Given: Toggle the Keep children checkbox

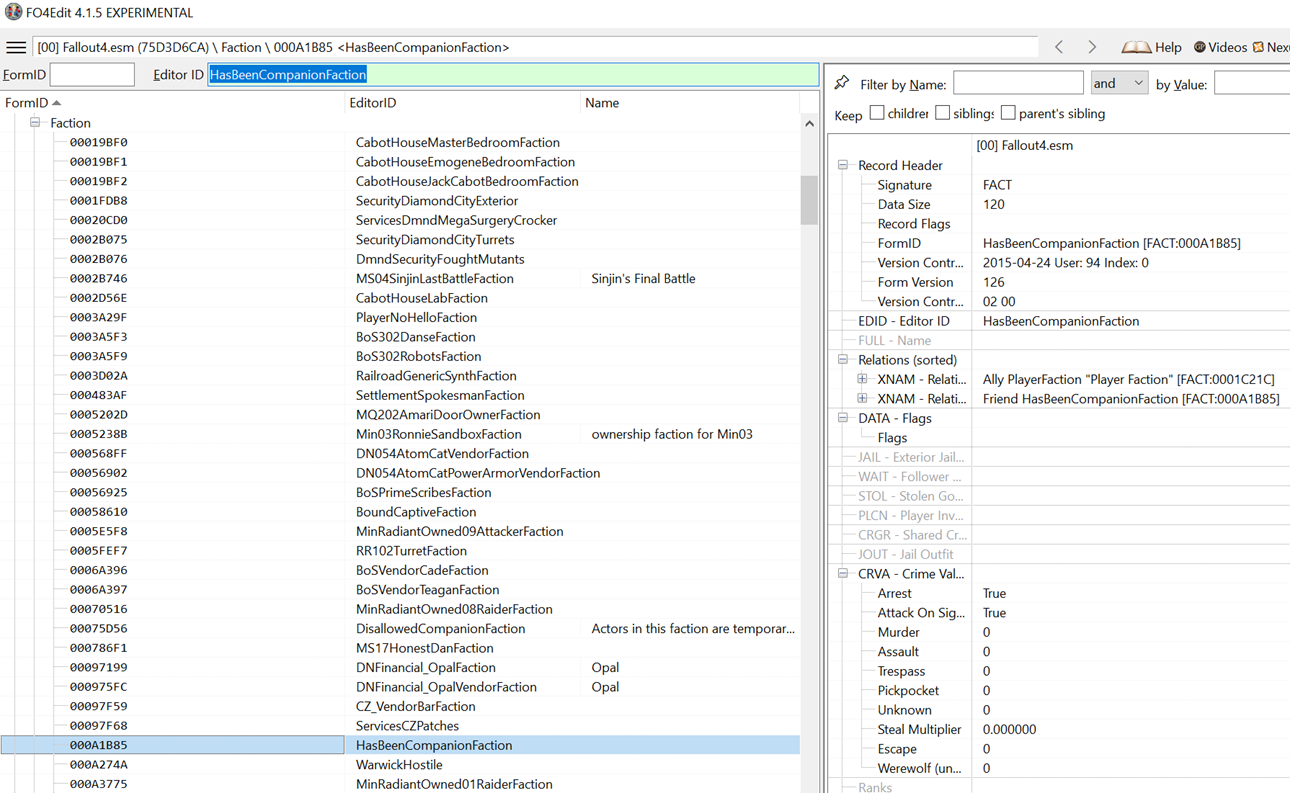Looking at the screenshot, I should [x=877, y=113].
